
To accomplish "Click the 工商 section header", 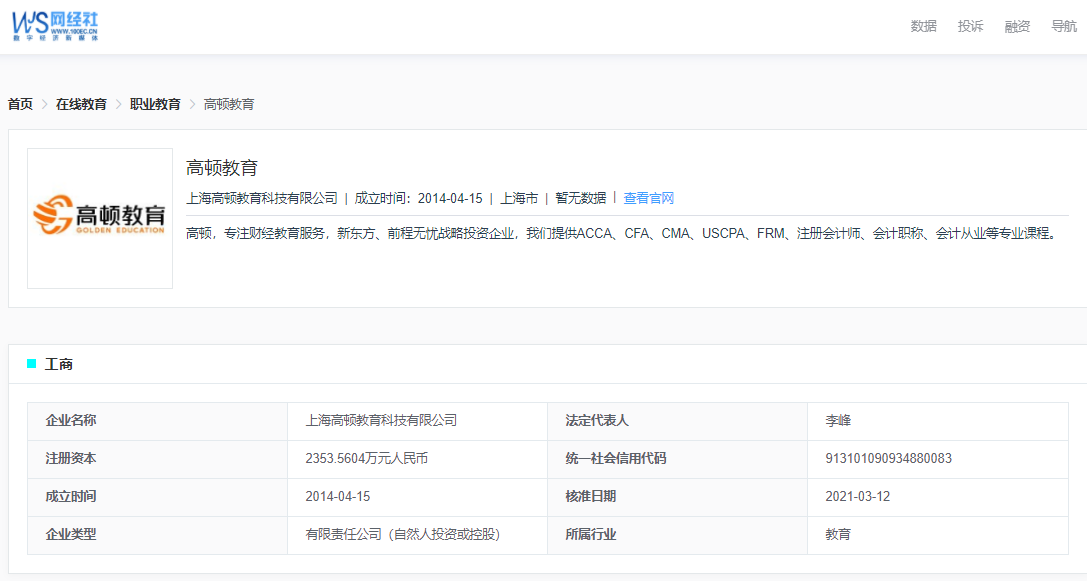I will (59, 364).
